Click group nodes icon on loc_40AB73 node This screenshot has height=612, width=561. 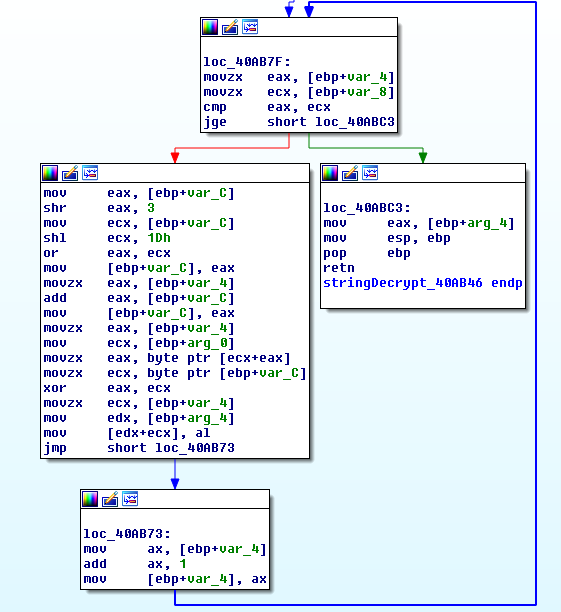click(x=130, y=499)
